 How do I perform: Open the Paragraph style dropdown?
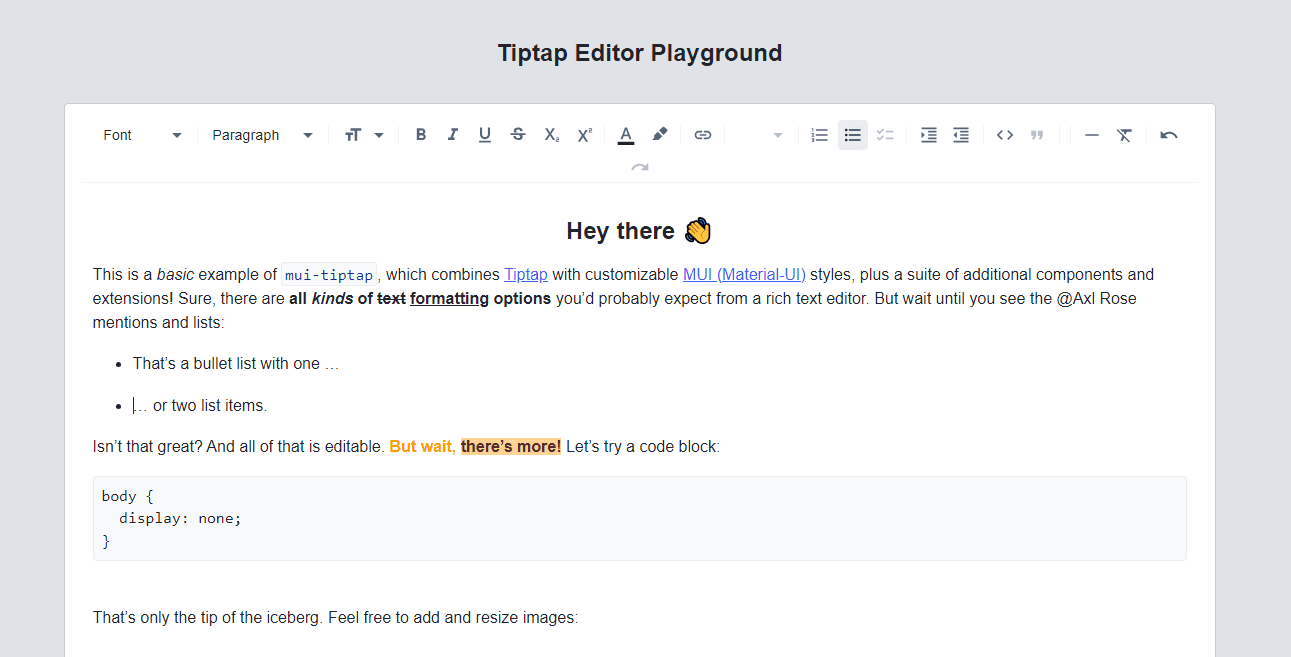point(262,135)
